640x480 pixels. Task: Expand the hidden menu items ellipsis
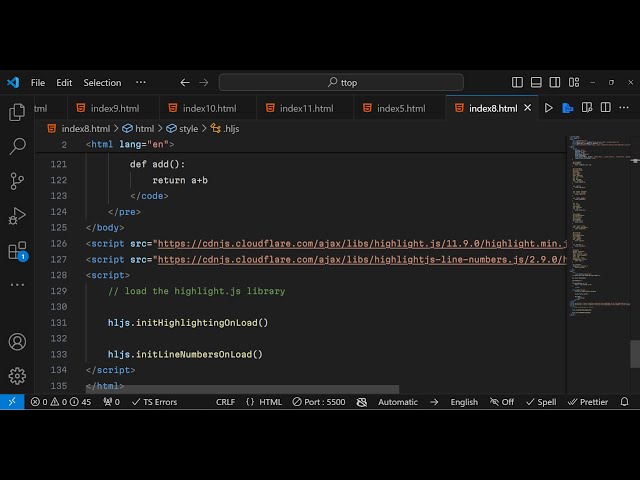tap(140, 83)
